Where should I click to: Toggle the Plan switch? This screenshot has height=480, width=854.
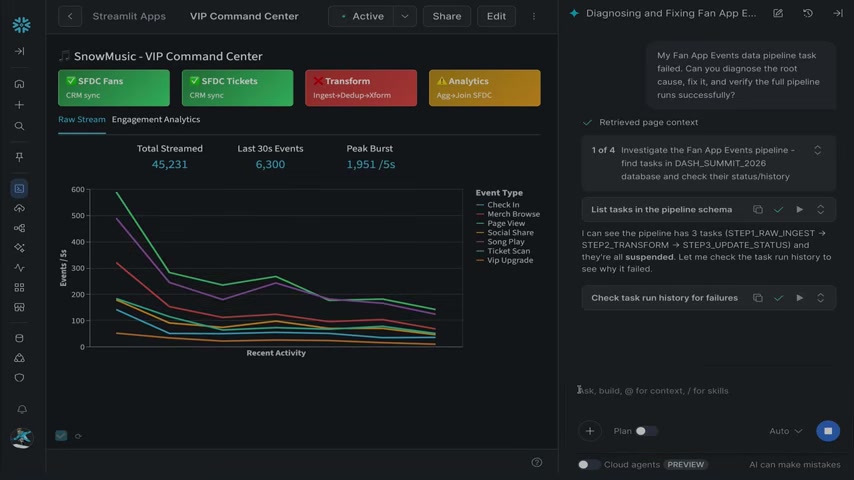646,431
